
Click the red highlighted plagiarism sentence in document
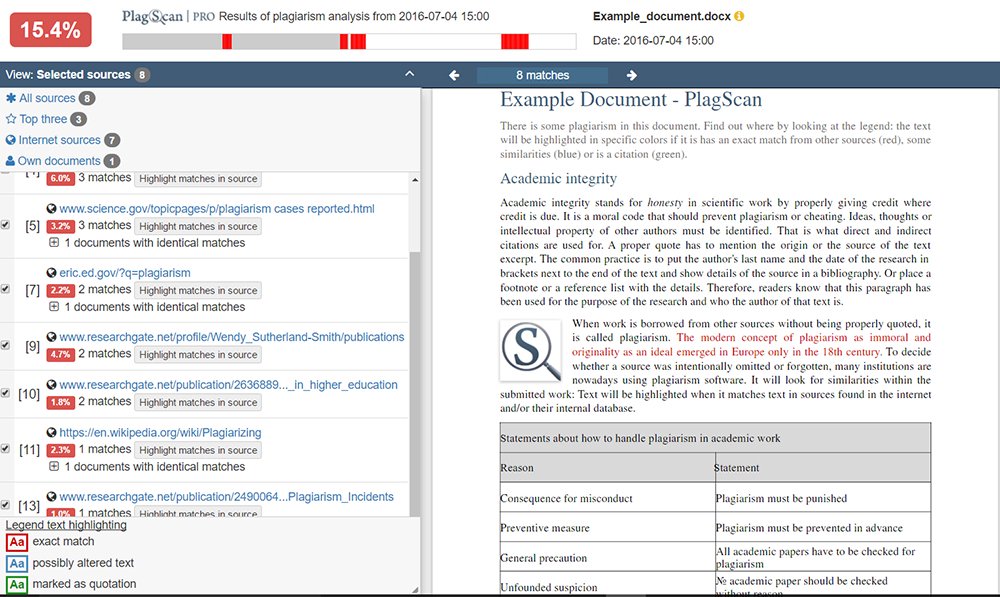[x=751, y=344]
